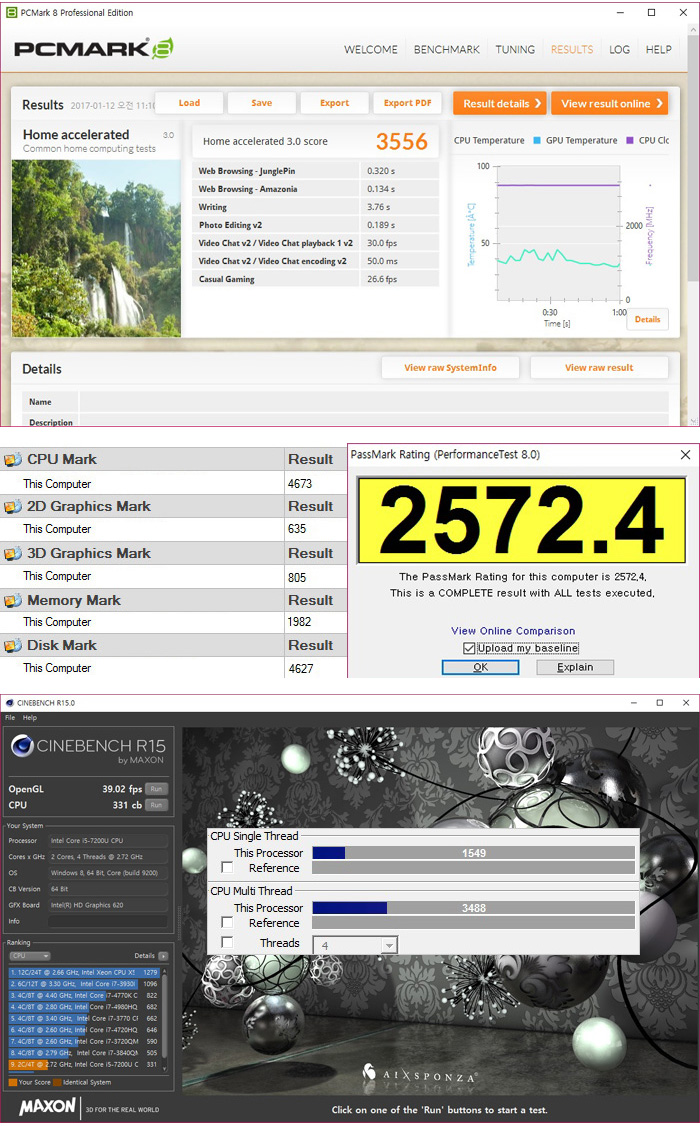
Task: Follow the View Online Comparison link
Action: (513, 631)
